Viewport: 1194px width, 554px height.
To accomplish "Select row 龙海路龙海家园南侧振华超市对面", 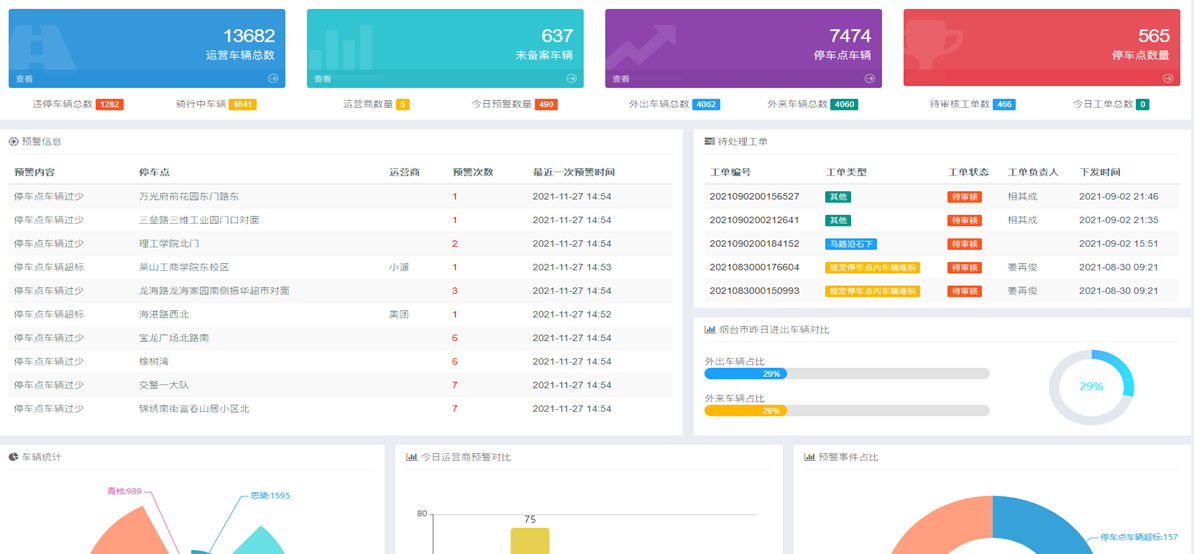I will tap(340, 291).
